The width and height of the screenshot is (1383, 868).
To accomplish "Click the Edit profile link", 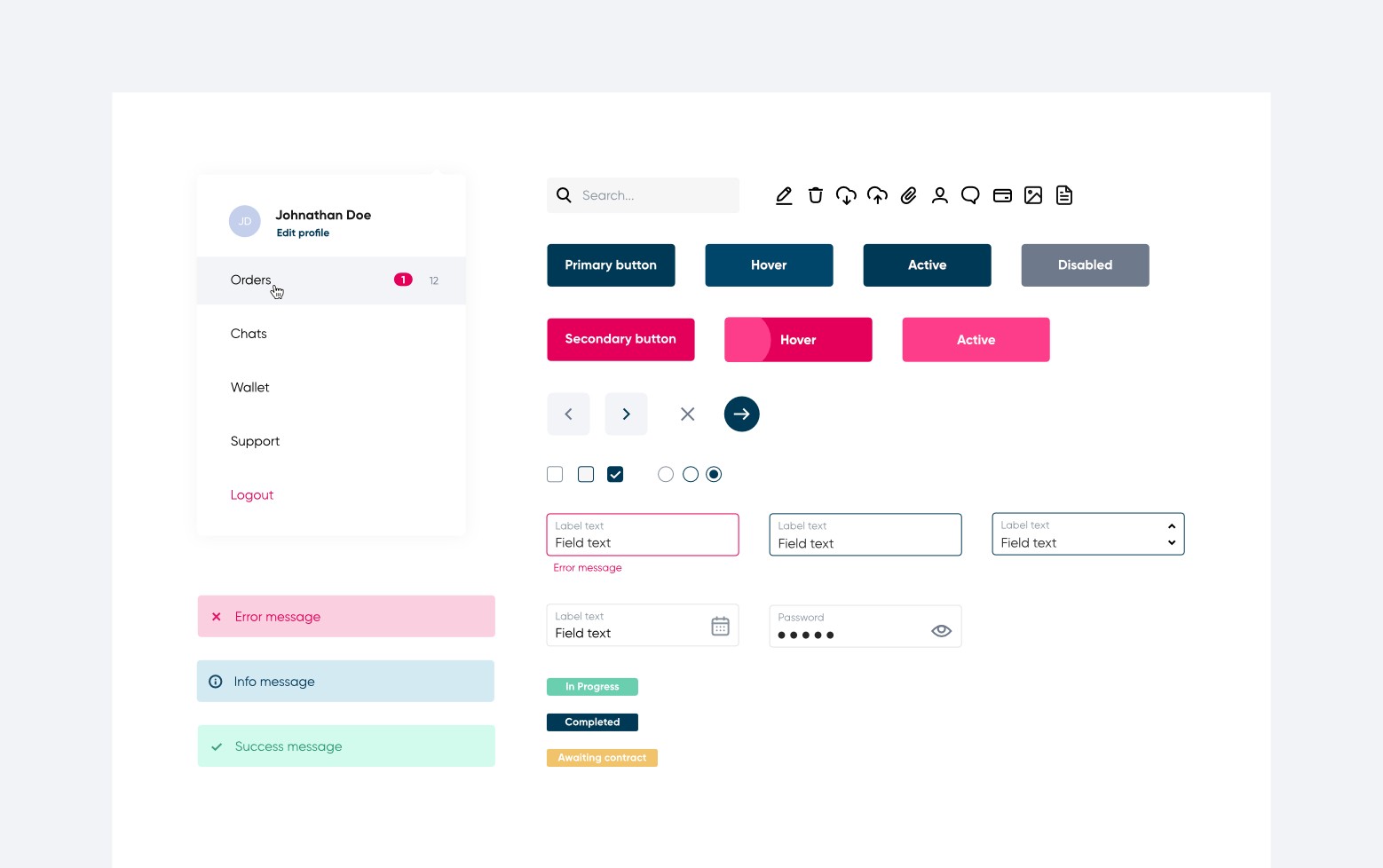I will (303, 233).
